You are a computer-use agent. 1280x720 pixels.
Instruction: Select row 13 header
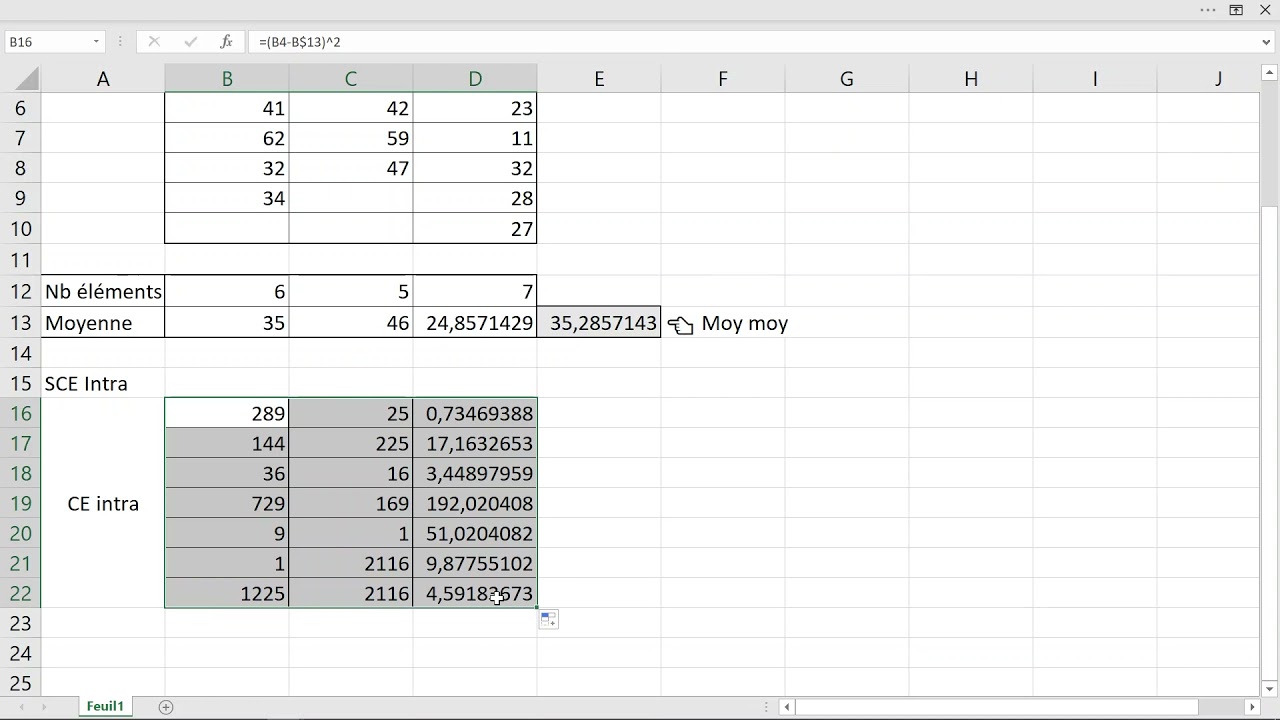click(x=20, y=323)
